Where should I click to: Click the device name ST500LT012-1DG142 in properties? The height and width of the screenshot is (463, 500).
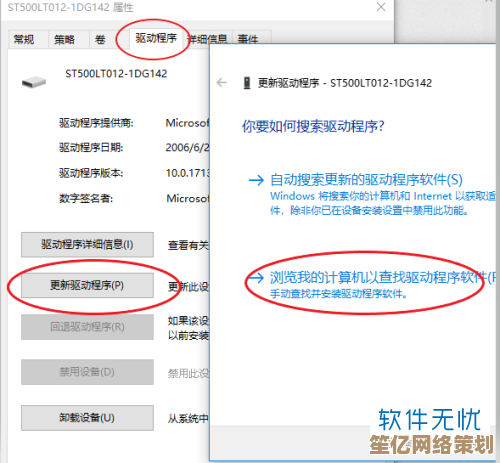click(116, 73)
